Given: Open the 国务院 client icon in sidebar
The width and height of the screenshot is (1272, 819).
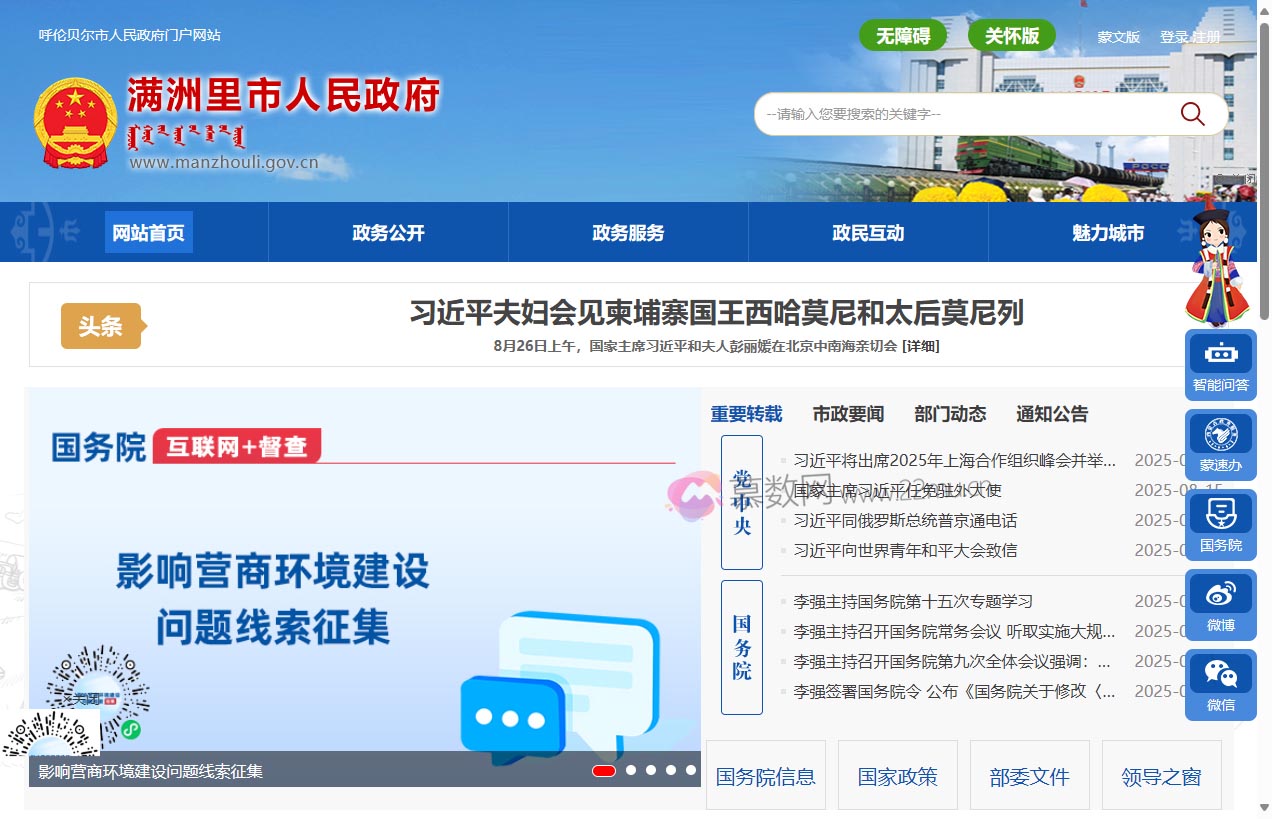Looking at the screenshot, I should [x=1220, y=523].
